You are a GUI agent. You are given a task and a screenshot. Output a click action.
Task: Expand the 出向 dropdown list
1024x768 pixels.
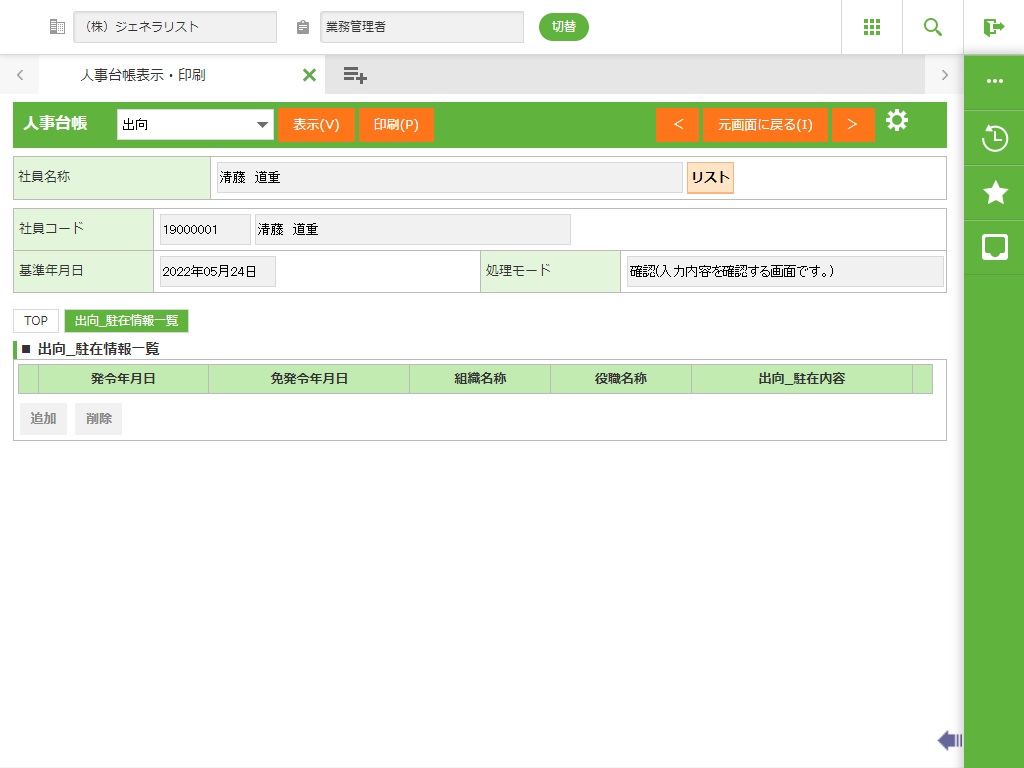pyautogui.click(x=263, y=125)
